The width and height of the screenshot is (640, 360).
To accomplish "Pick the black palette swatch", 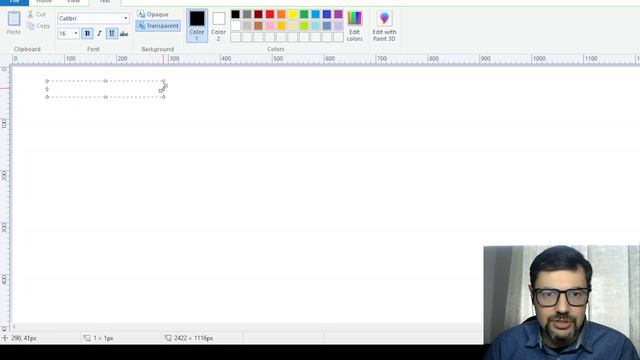I will click(236, 14).
